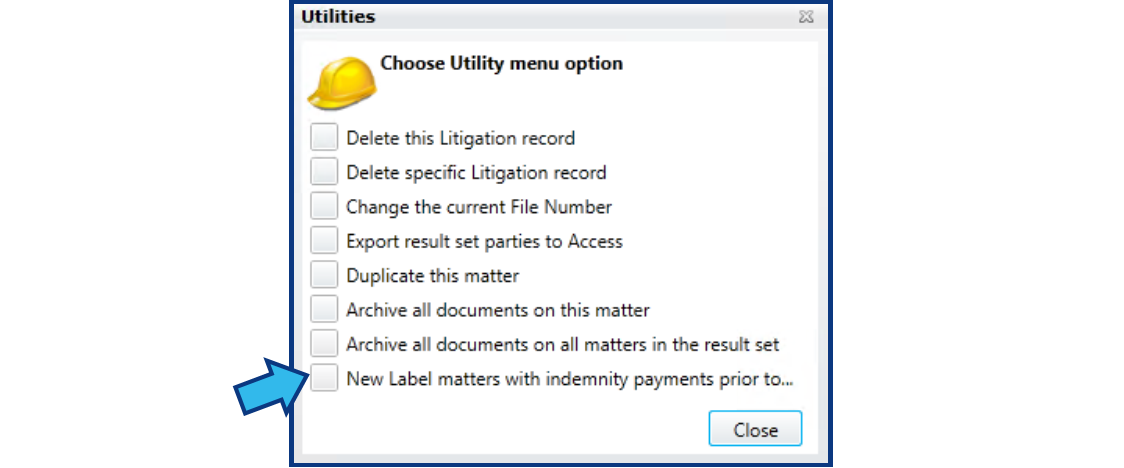
Task: Choose the Change the current File Number text
Action: click(479, 207)
